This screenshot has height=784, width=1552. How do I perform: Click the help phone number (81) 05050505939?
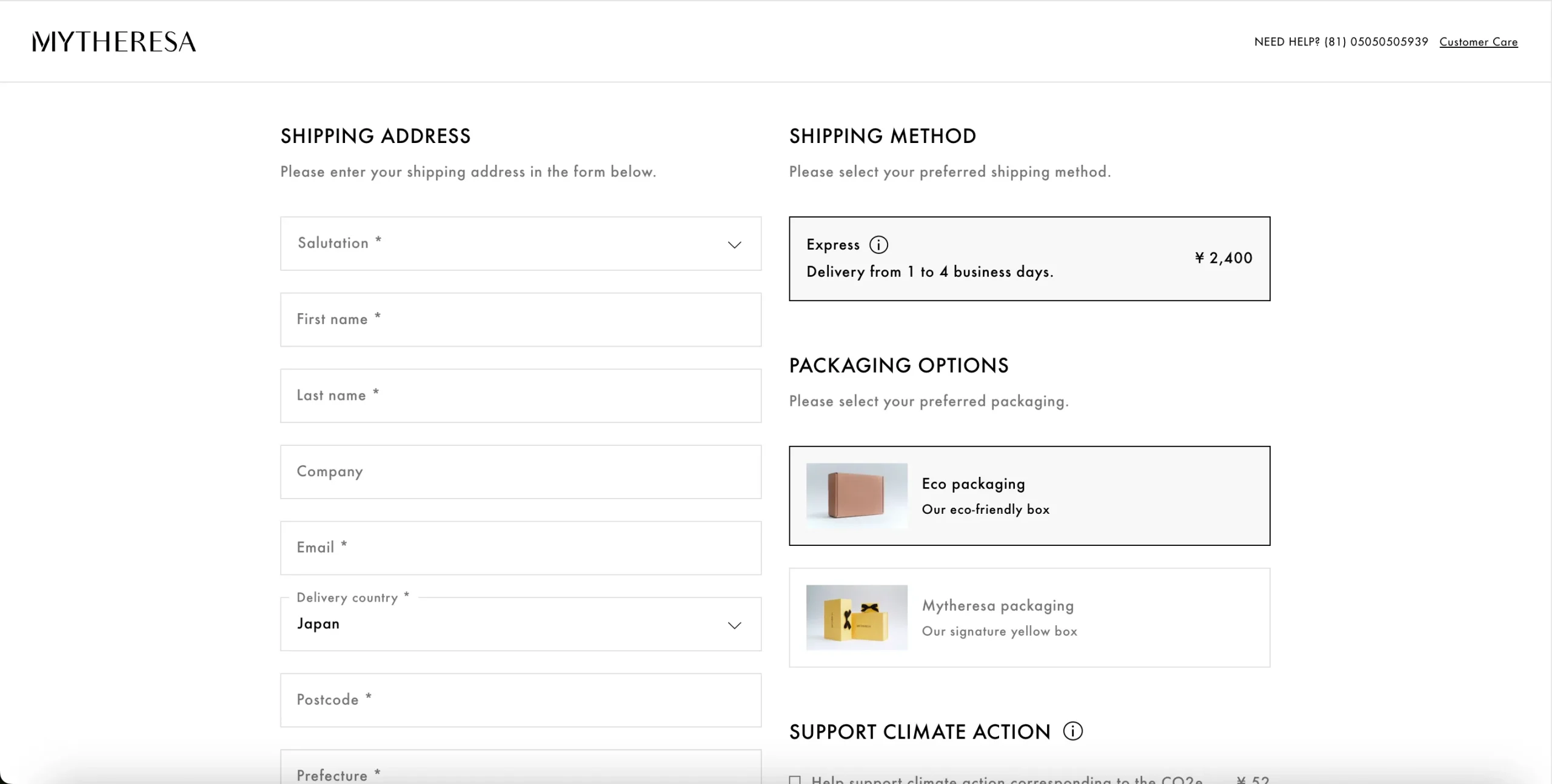pos(1376,42)
